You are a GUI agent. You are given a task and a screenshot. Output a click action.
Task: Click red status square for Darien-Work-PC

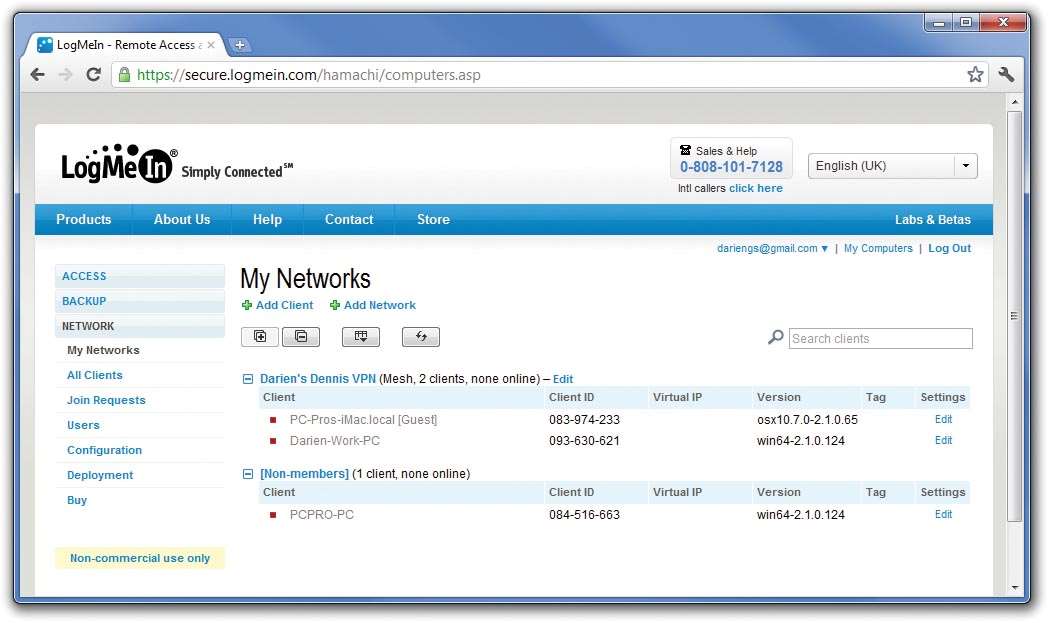pyautogui.click(x=273, y=441)
